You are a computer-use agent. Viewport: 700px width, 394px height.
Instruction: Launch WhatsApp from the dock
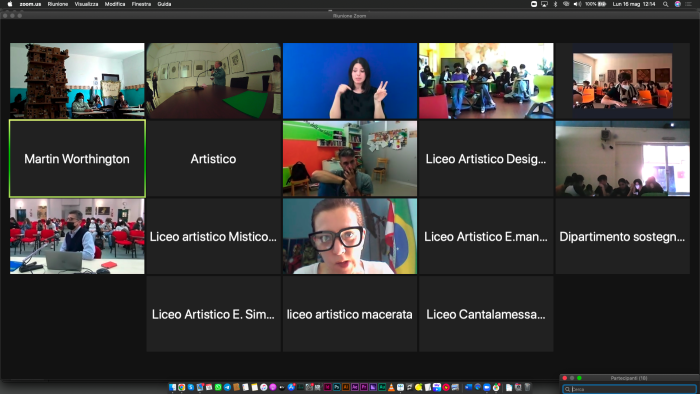(x=218, y=387)
